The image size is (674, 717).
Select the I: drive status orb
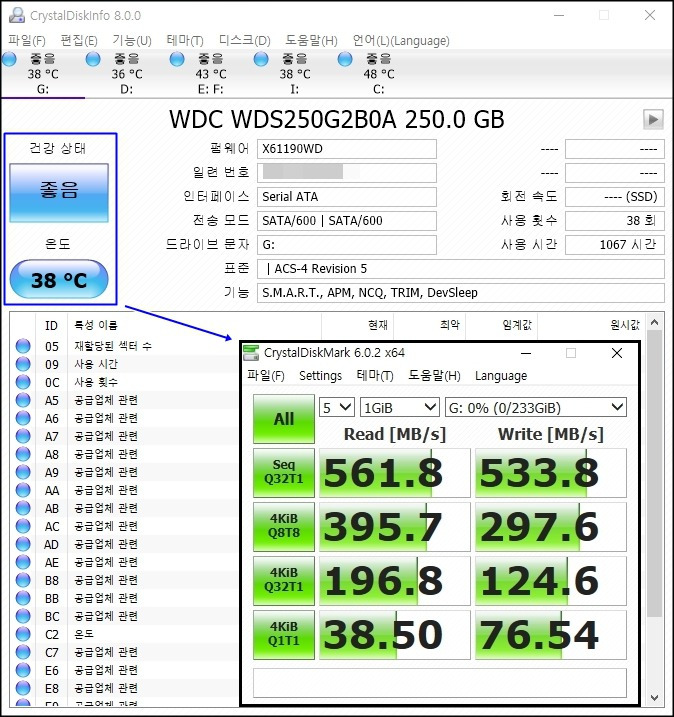click(261, 59)
